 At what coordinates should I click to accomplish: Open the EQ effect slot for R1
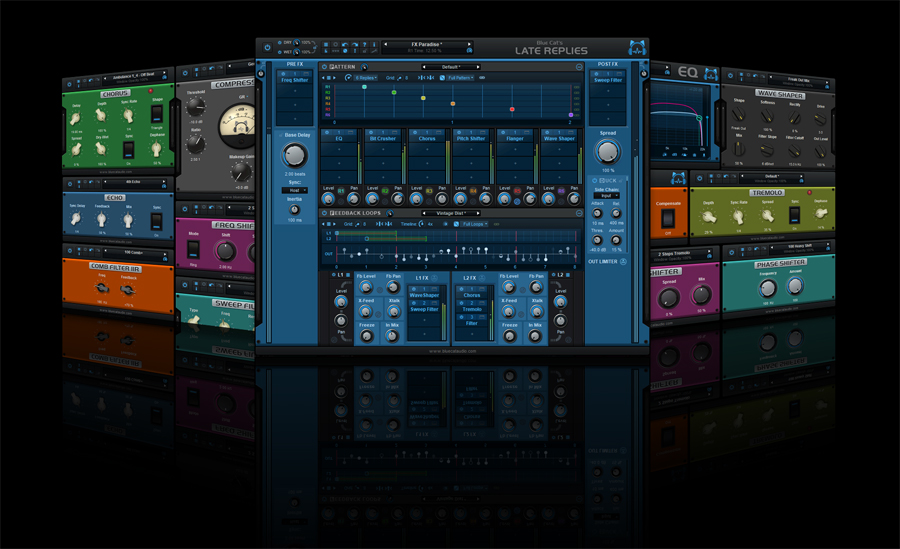tap(339, 138)
